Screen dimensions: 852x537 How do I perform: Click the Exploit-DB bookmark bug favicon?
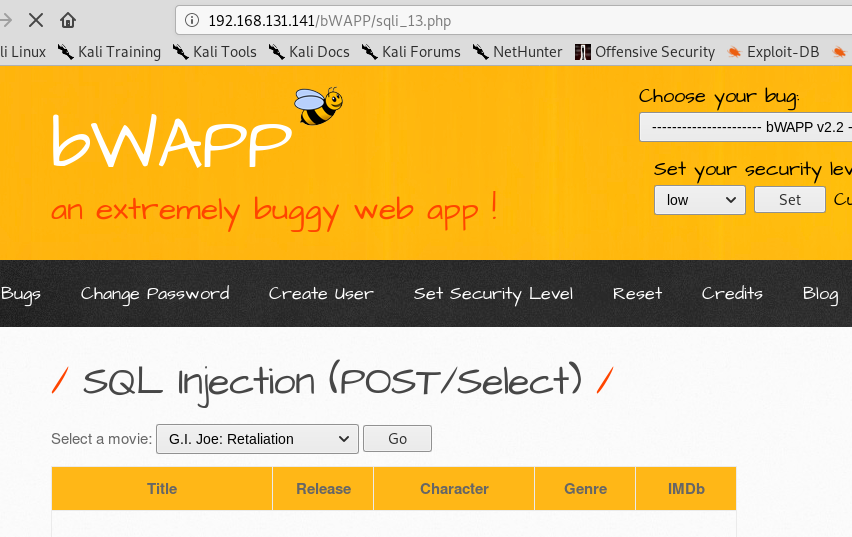[x=734, y=52]
